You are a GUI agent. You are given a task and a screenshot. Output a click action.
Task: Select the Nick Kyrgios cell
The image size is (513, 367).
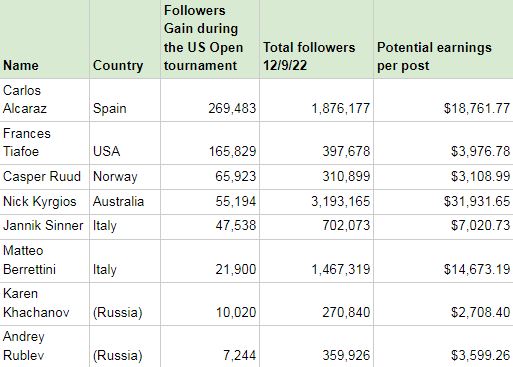(44, 202)
